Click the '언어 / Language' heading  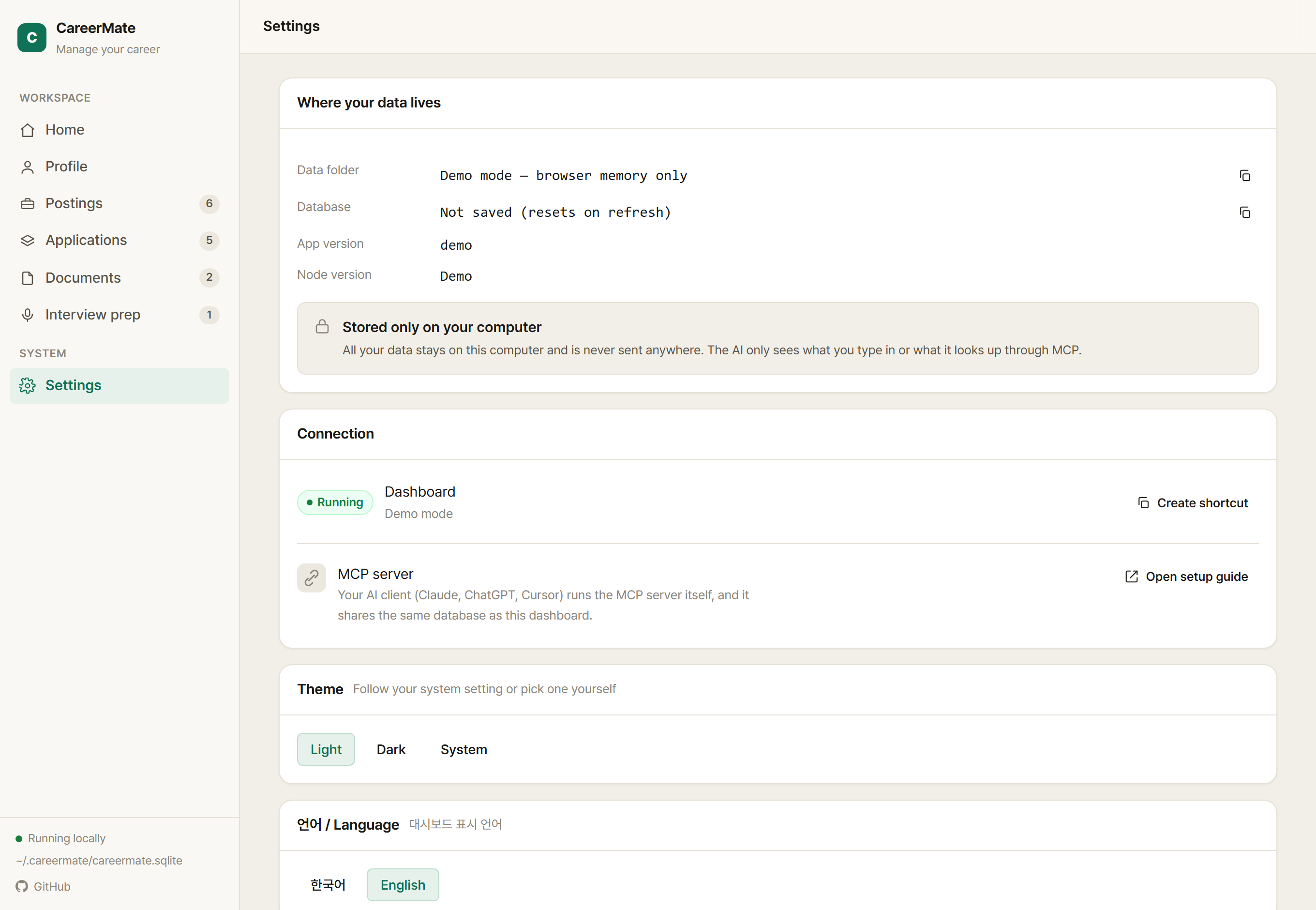click(348, 824)
